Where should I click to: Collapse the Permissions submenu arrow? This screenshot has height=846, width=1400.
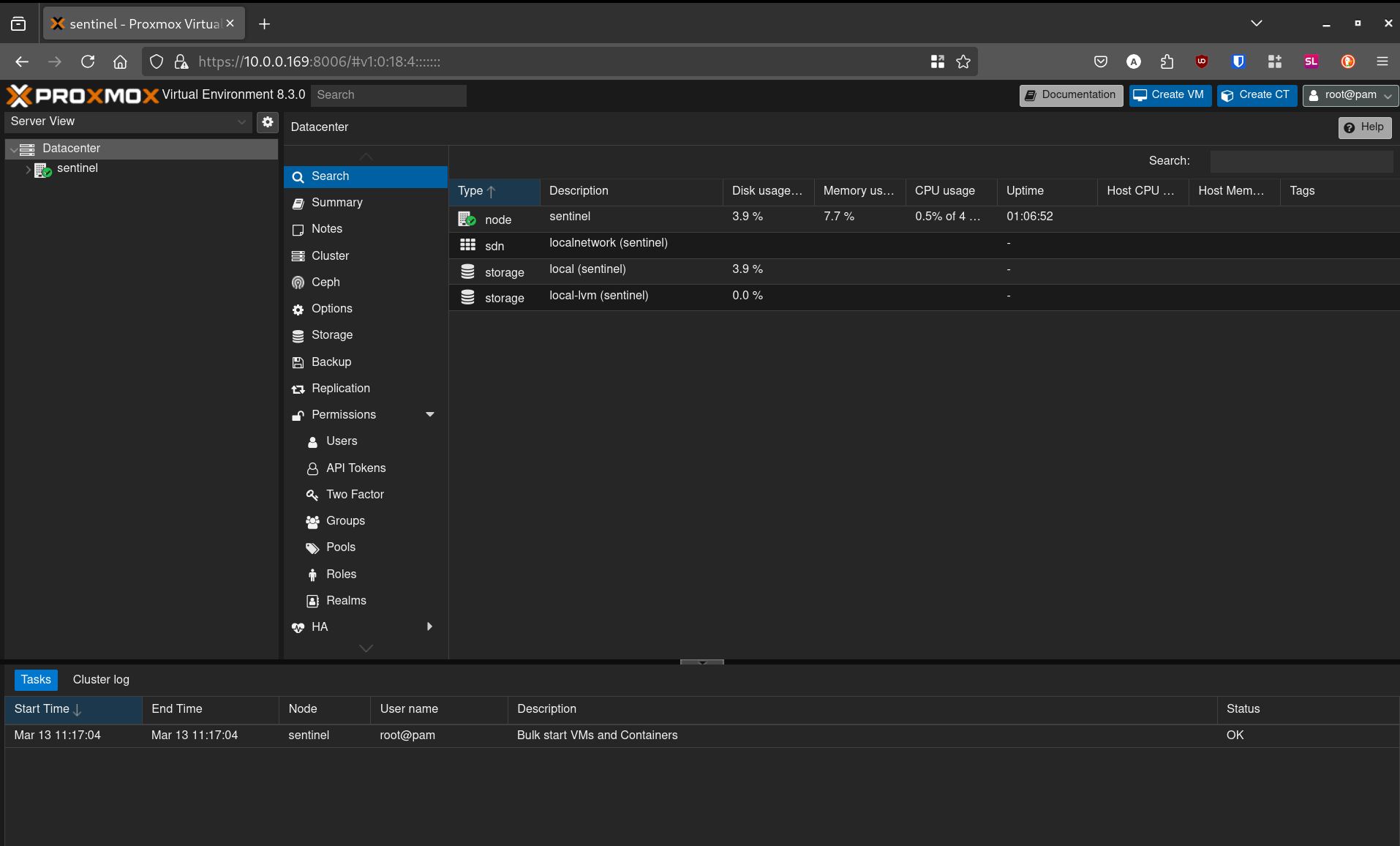(430, 414)
